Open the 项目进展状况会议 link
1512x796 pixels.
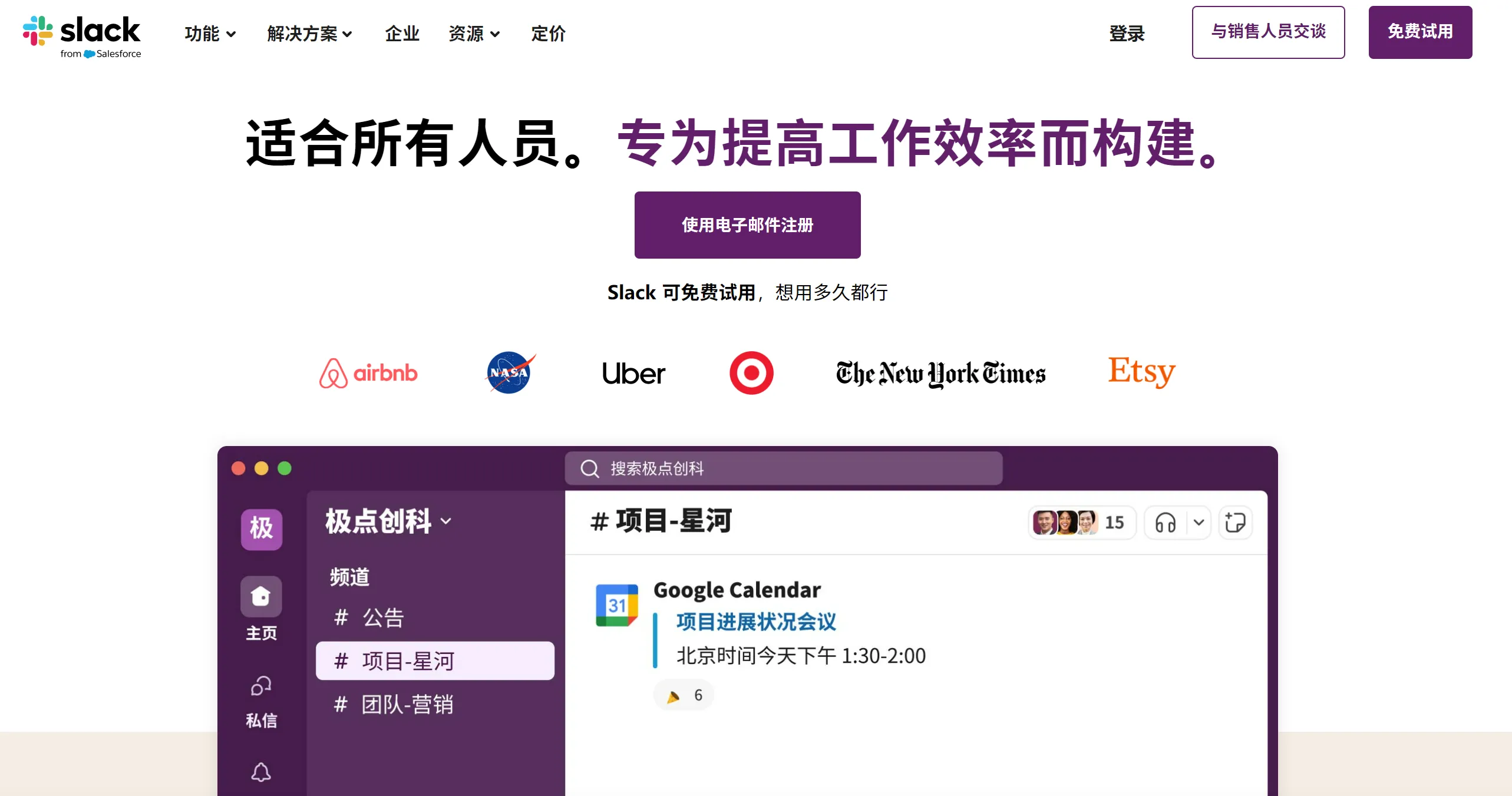756,622
